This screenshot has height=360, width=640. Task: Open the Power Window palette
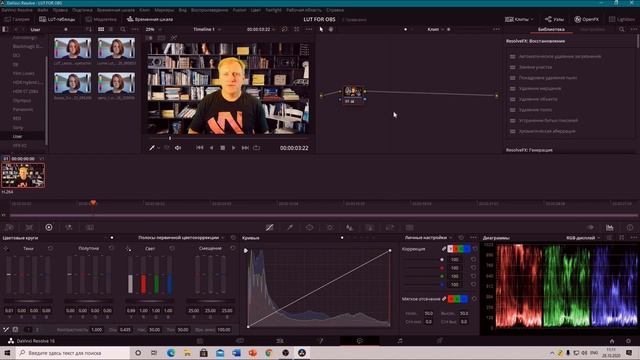pos(309,227)
